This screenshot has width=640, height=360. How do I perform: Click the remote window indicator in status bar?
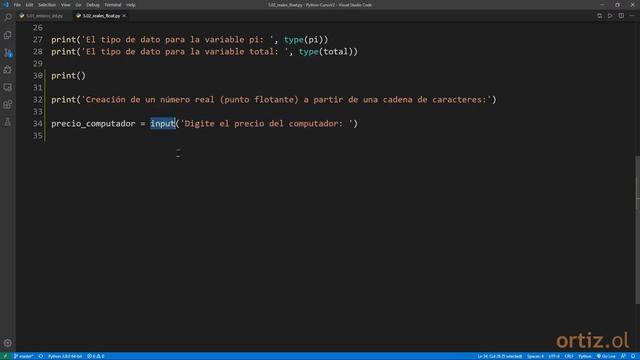5,356
